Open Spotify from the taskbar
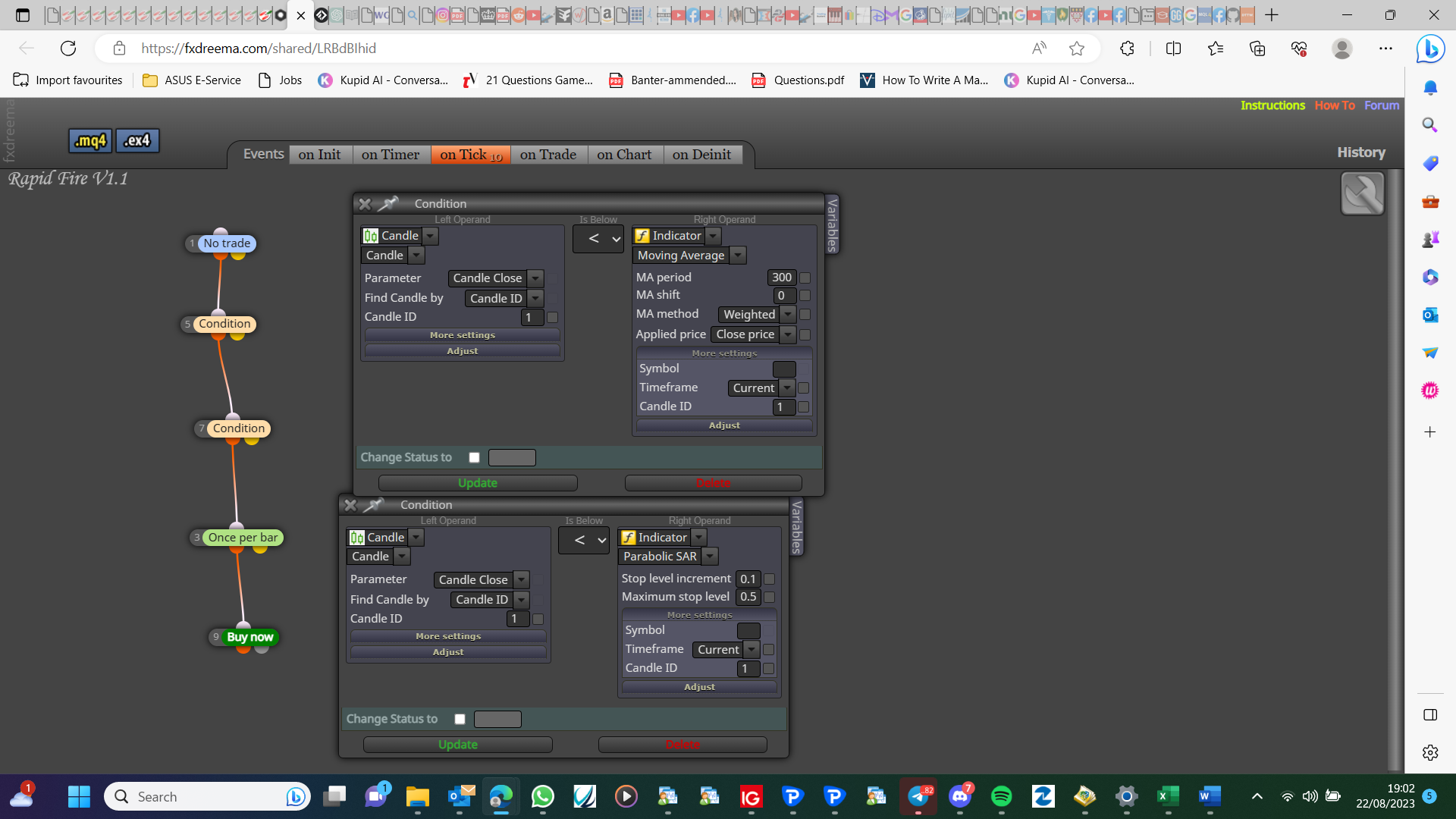This screenshot has height=819, width=1456. pyautogui.click(x=1002, y=796)
